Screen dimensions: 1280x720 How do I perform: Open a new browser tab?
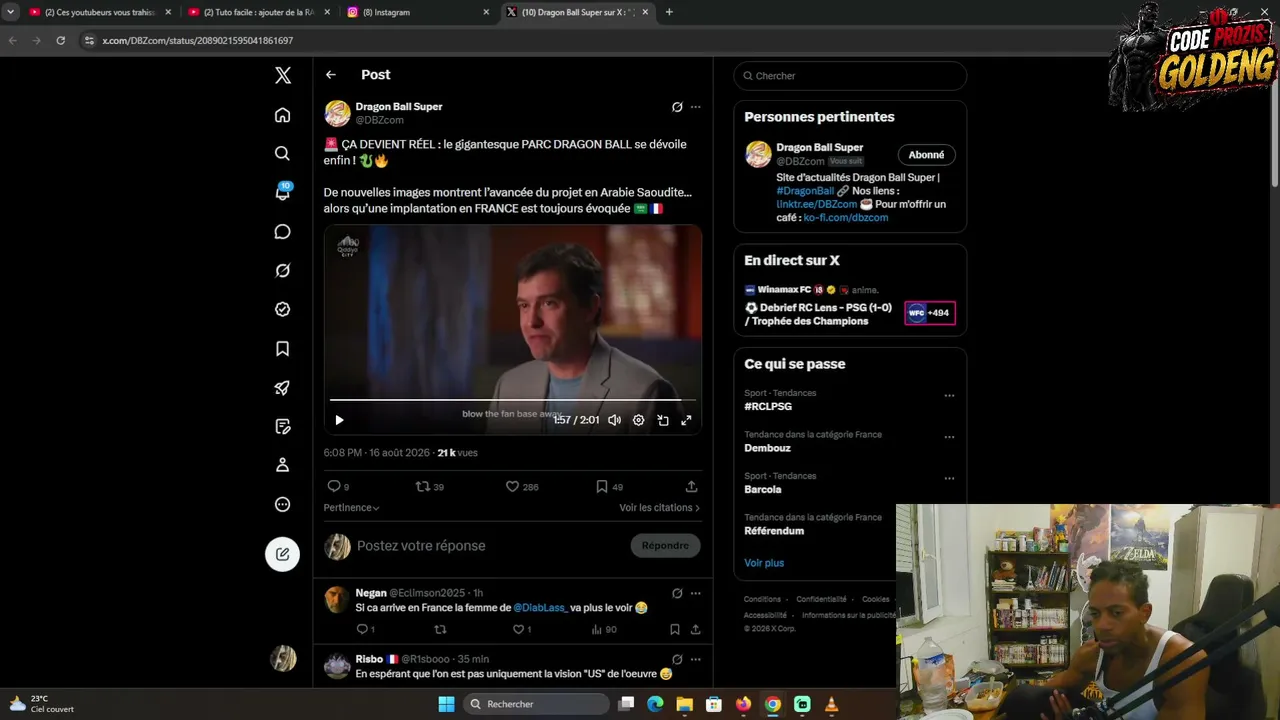(669, 12)
